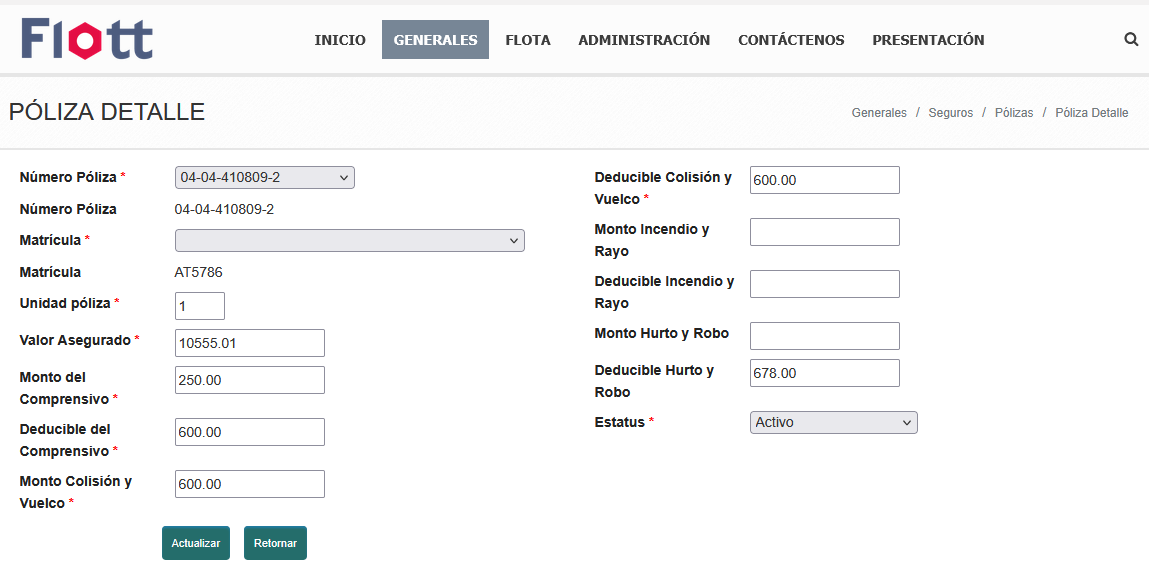The image size is (1149, 581).
Task: Click the Seguros breadcrumb link
Action: tap(950, 113)
